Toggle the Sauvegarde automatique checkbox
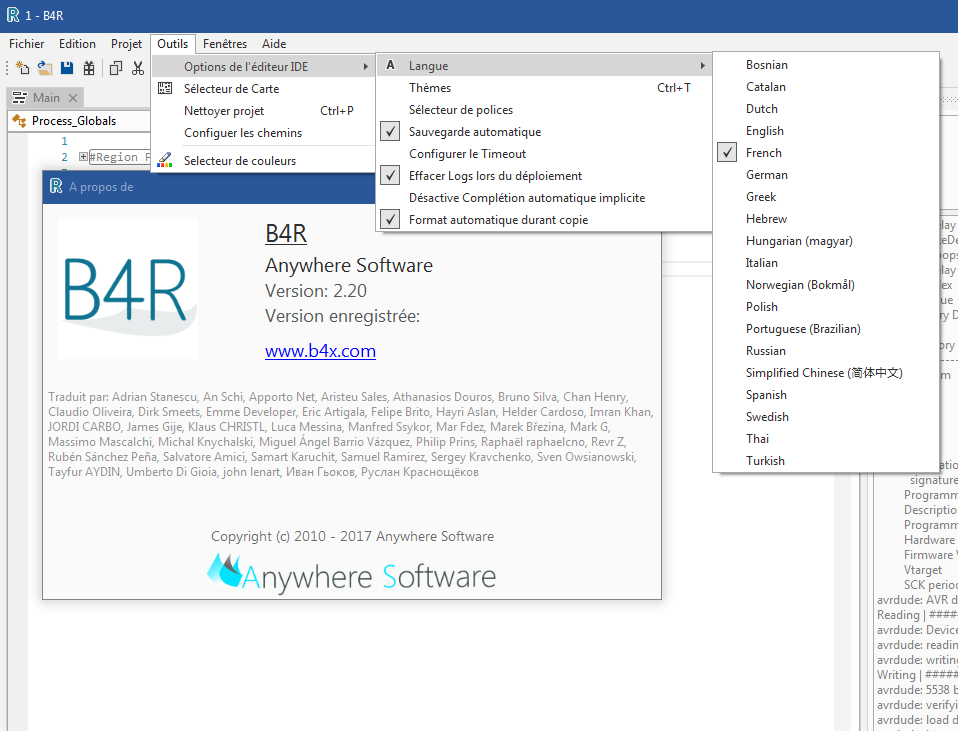The width and height of the screenshot is (958, 731). pyautogui.click(x=390, y=131)
